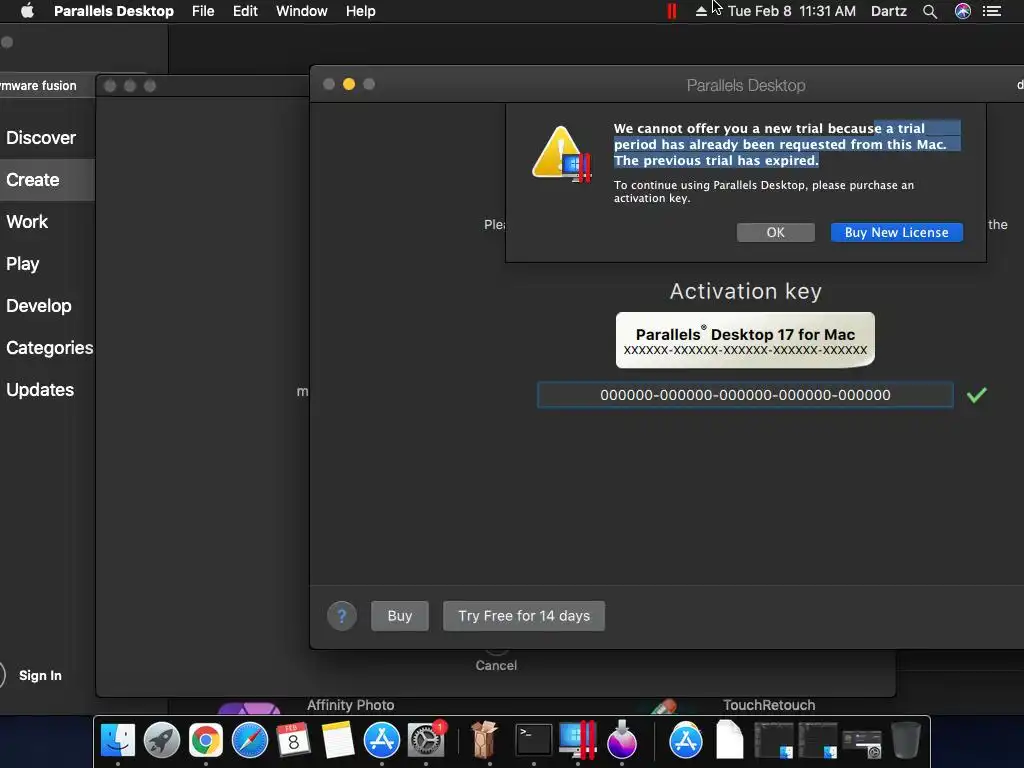This screenshot has height=768, width=1024.
Task: Click the activation key input field
Action: tap(745, 395)
